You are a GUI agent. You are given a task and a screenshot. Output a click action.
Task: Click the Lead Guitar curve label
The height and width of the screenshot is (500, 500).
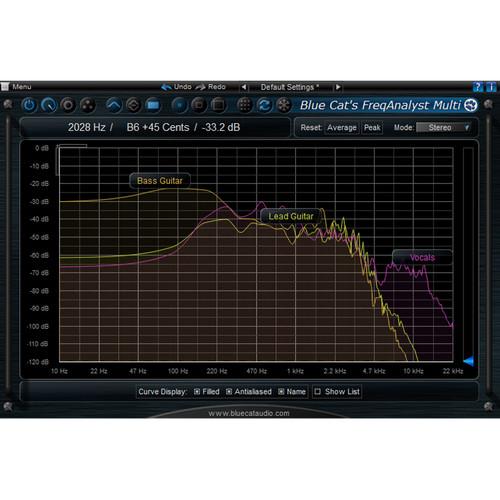click(291, 217)
